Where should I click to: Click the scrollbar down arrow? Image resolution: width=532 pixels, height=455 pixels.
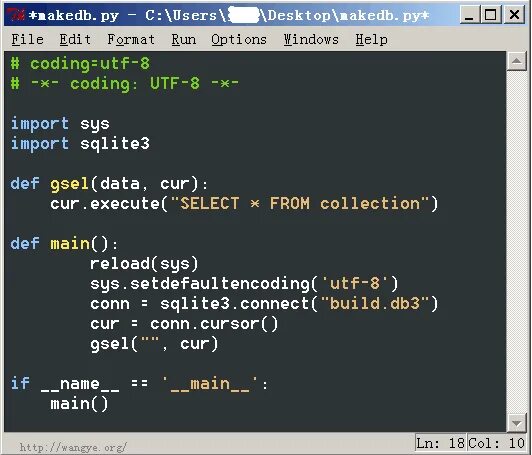(516, 423)
